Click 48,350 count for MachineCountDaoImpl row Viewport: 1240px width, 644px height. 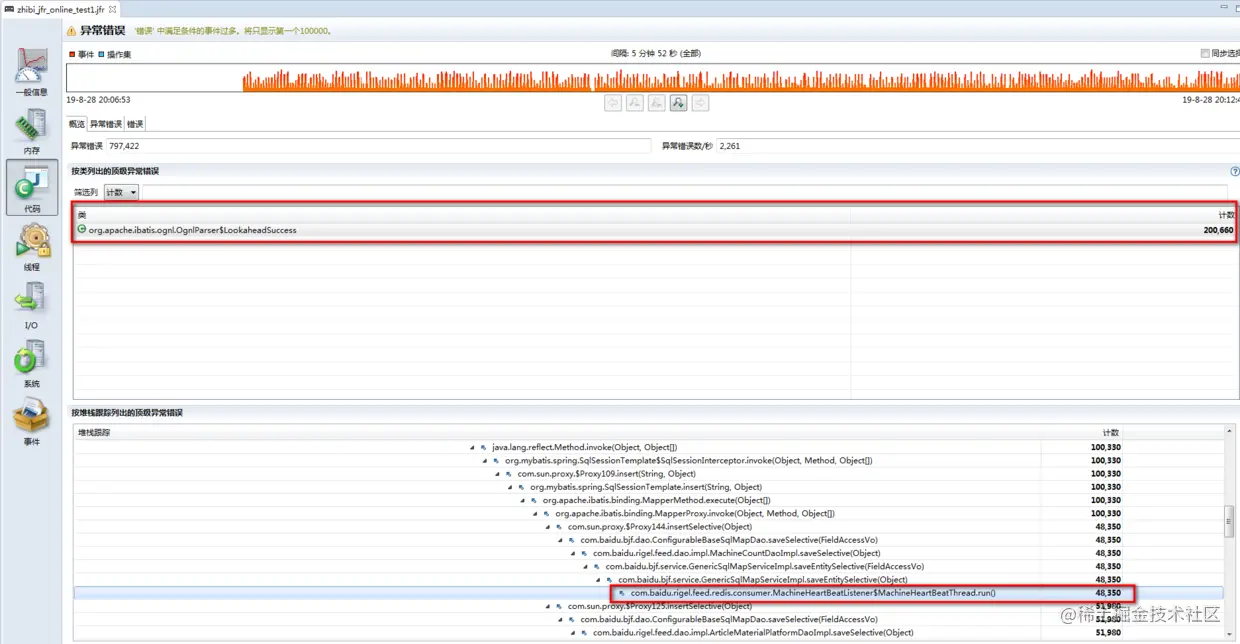(x=1108, y=553)
